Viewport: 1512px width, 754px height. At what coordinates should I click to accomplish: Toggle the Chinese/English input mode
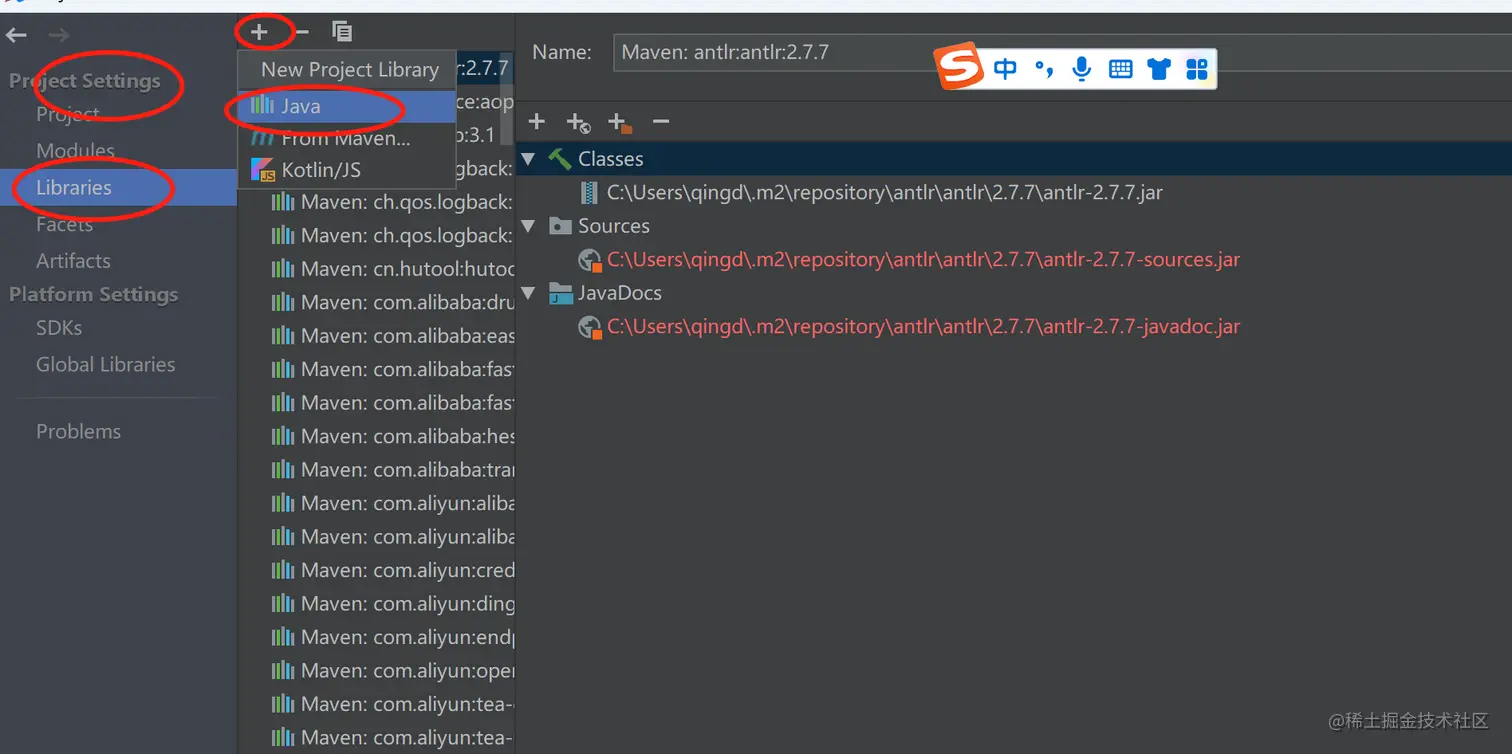click(1005, 68)
